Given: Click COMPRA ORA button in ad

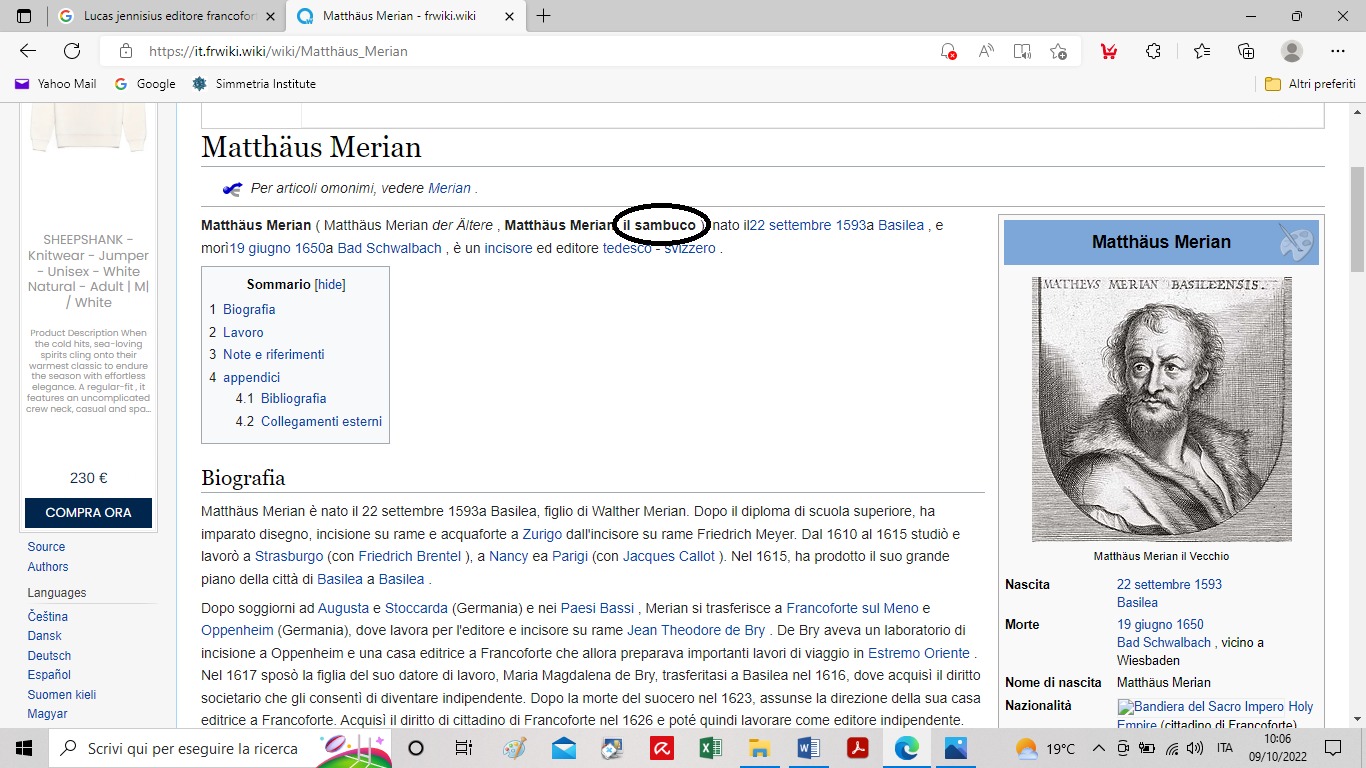Looking at the screenshot, I should 88,513.
